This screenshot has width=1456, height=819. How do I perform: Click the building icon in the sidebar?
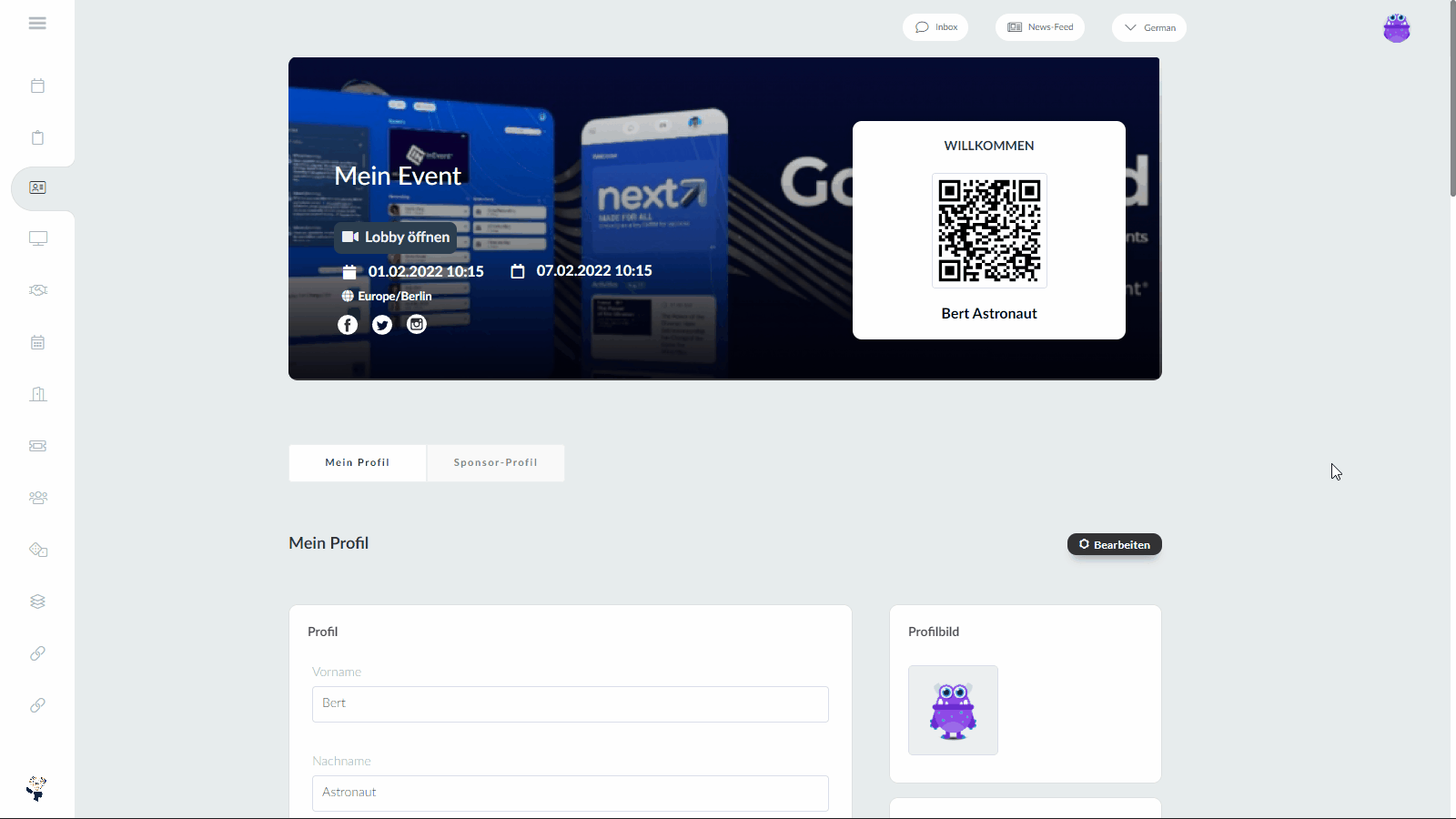click(37, 394)
